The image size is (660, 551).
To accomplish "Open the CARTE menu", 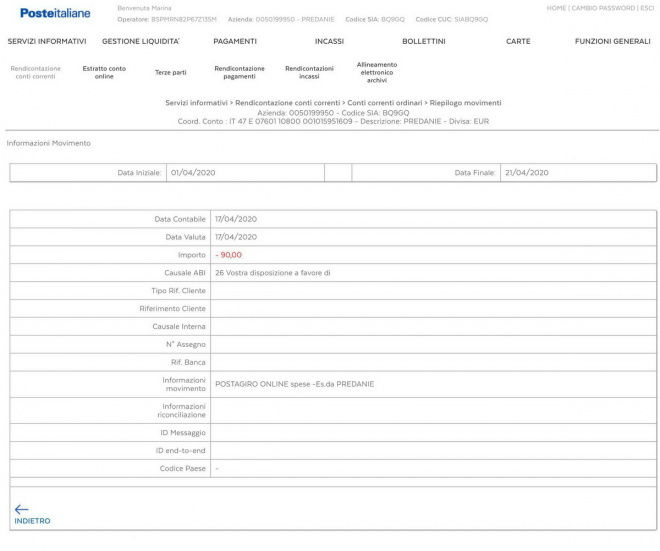I will point(518,41).
